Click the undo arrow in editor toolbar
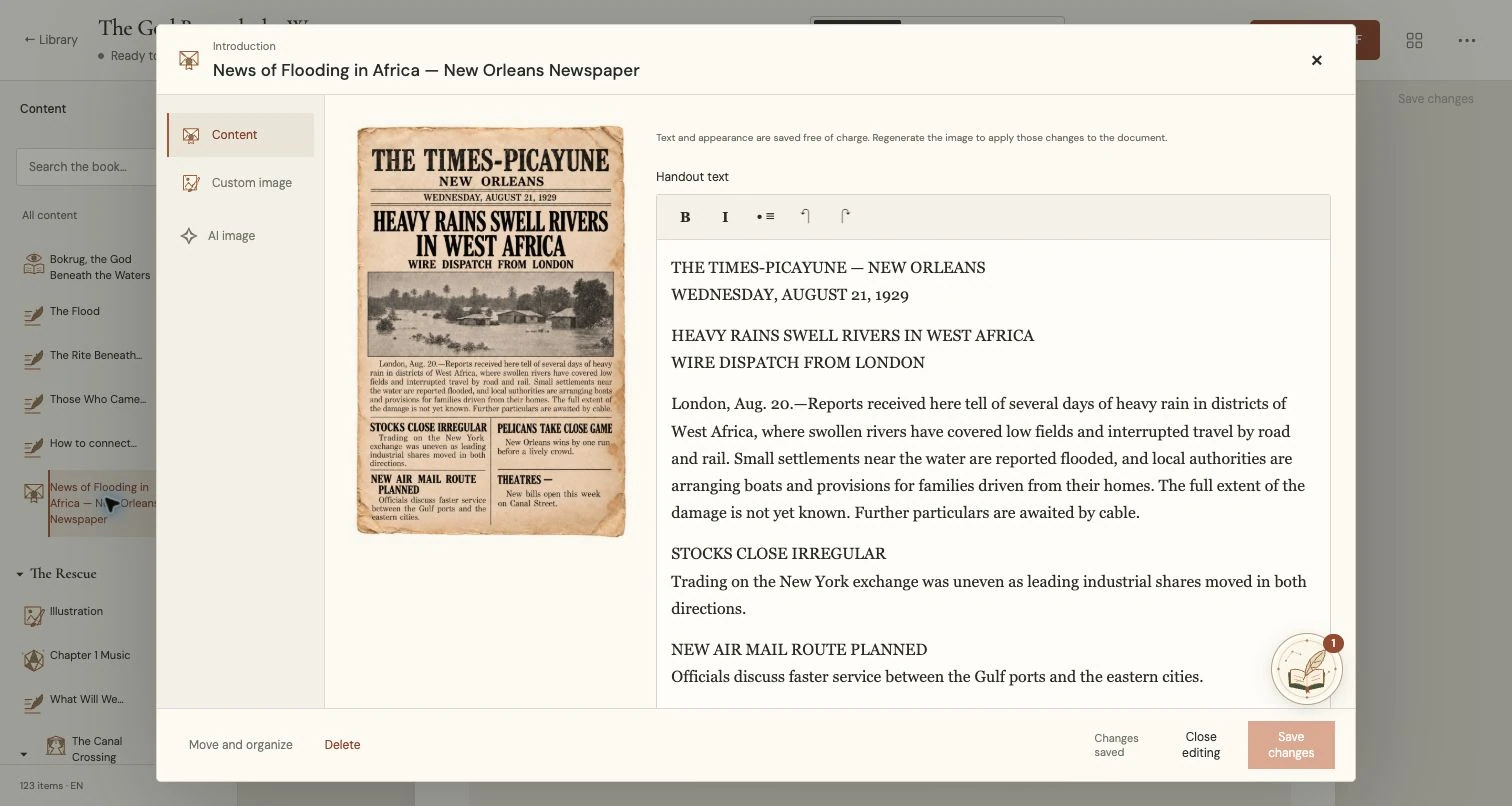This screenshot has width=1512, height=806. [805, 217]
